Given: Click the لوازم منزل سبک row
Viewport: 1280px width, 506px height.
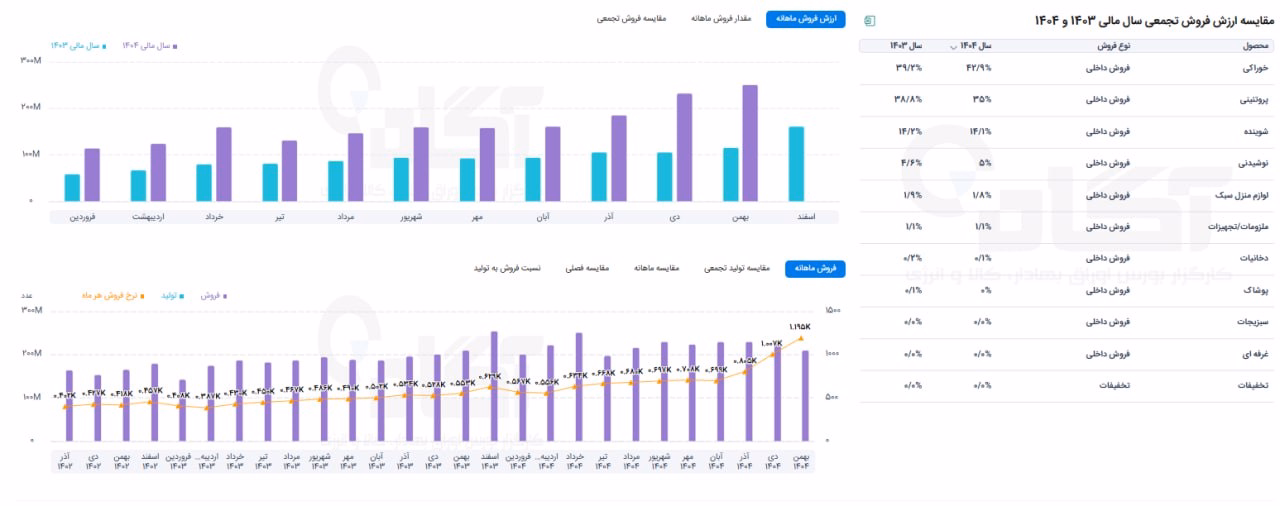Looking at the screenshot, I should pyautogui.click(x=1066, y=195).
